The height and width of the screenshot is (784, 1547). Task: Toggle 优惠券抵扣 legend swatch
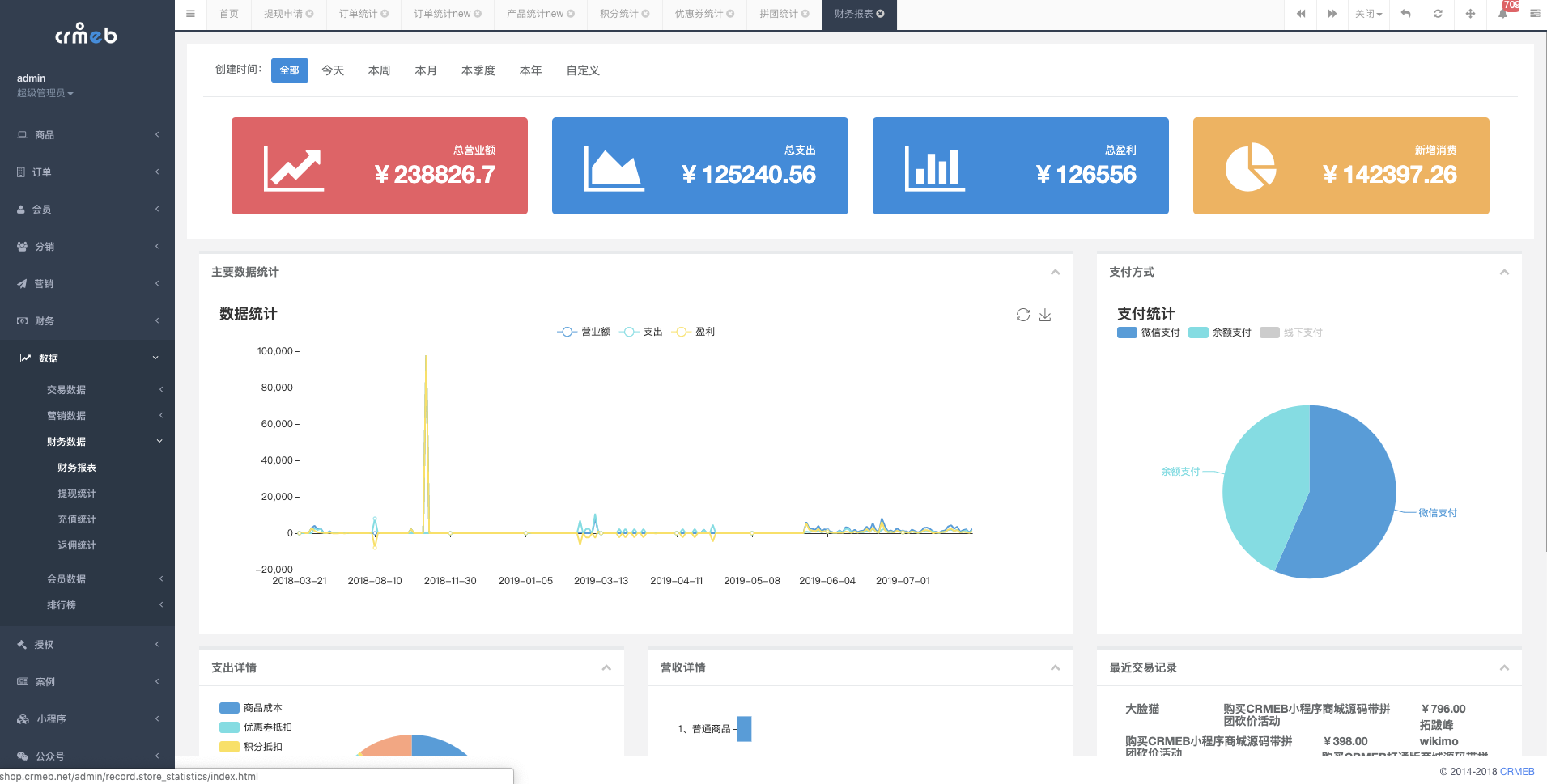tap(229, 727)
